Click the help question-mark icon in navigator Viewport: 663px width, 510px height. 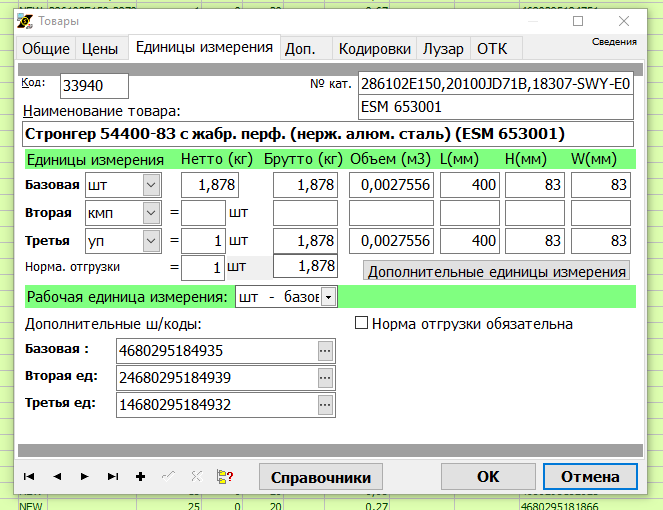point(225,477)
